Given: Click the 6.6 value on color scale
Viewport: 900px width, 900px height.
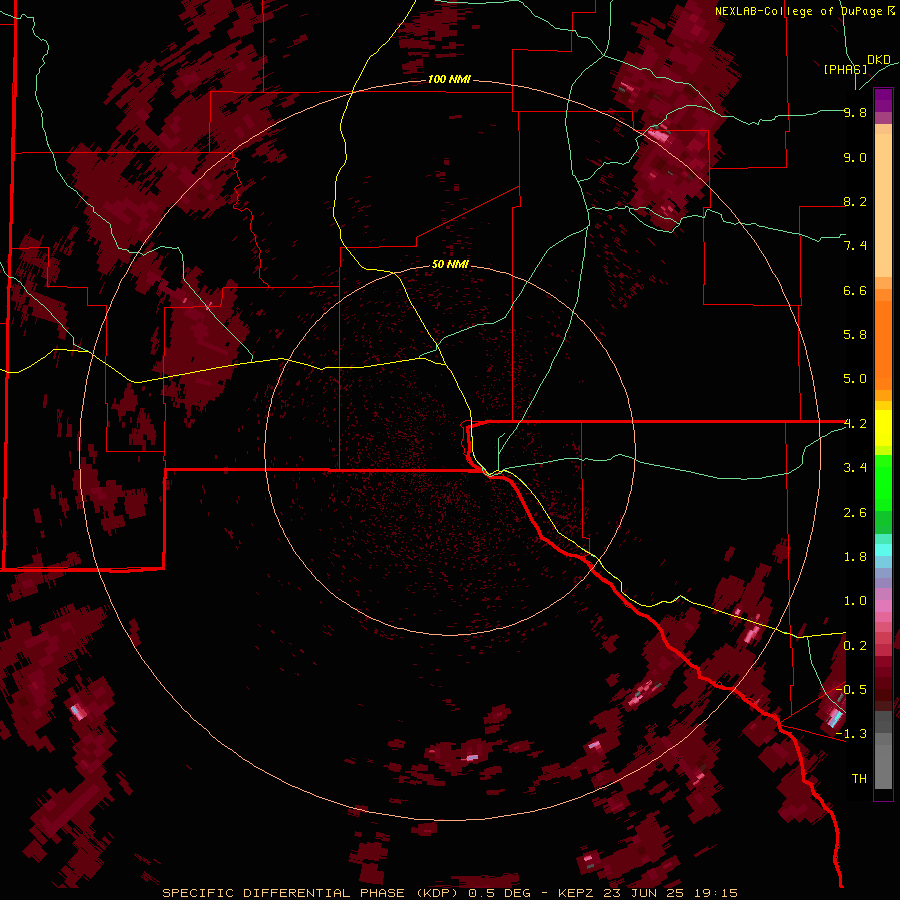Looking at the screenshot, I should click(x=855, y=290).
